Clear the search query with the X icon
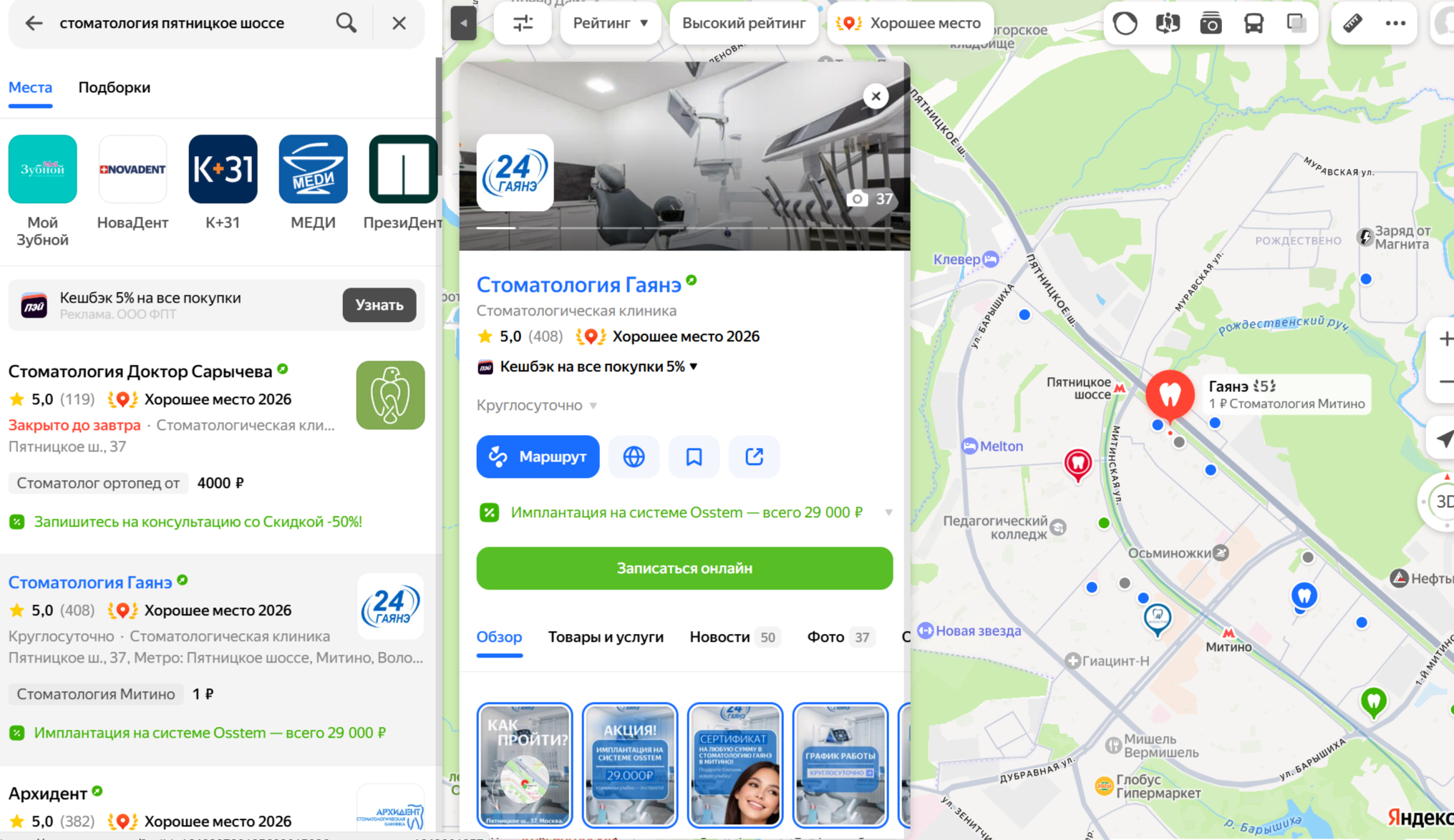Viewport: 1454px width, 840px height. pos(399,23)
